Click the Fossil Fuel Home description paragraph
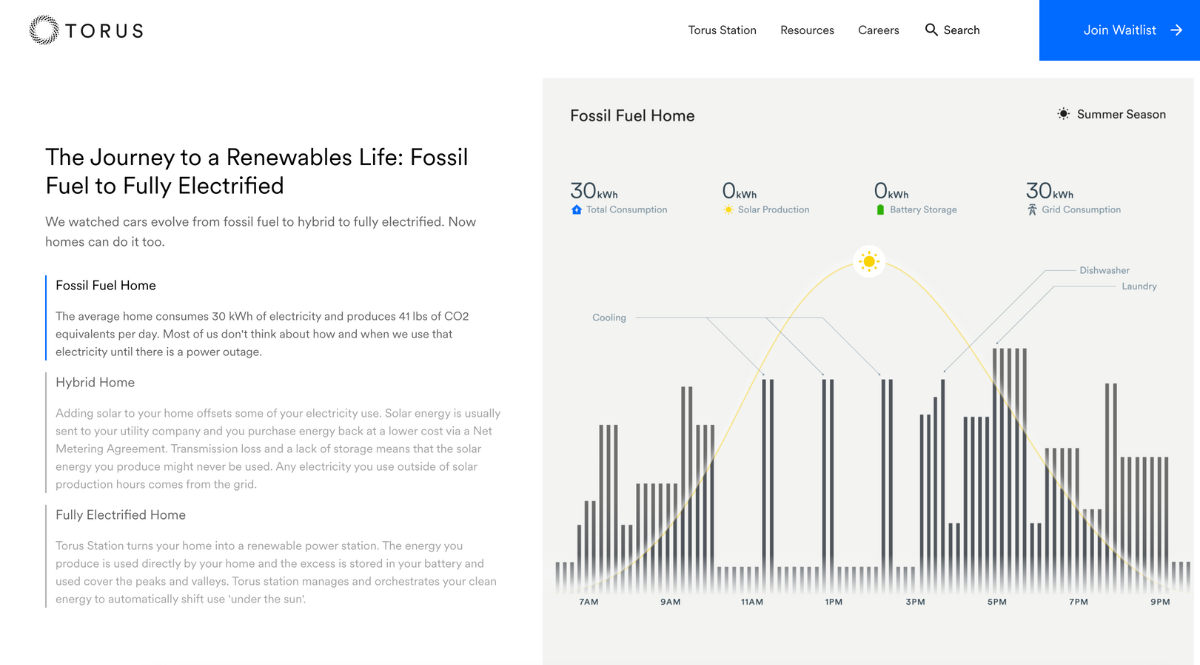The image size is (1200, 665). click(263, 334)
